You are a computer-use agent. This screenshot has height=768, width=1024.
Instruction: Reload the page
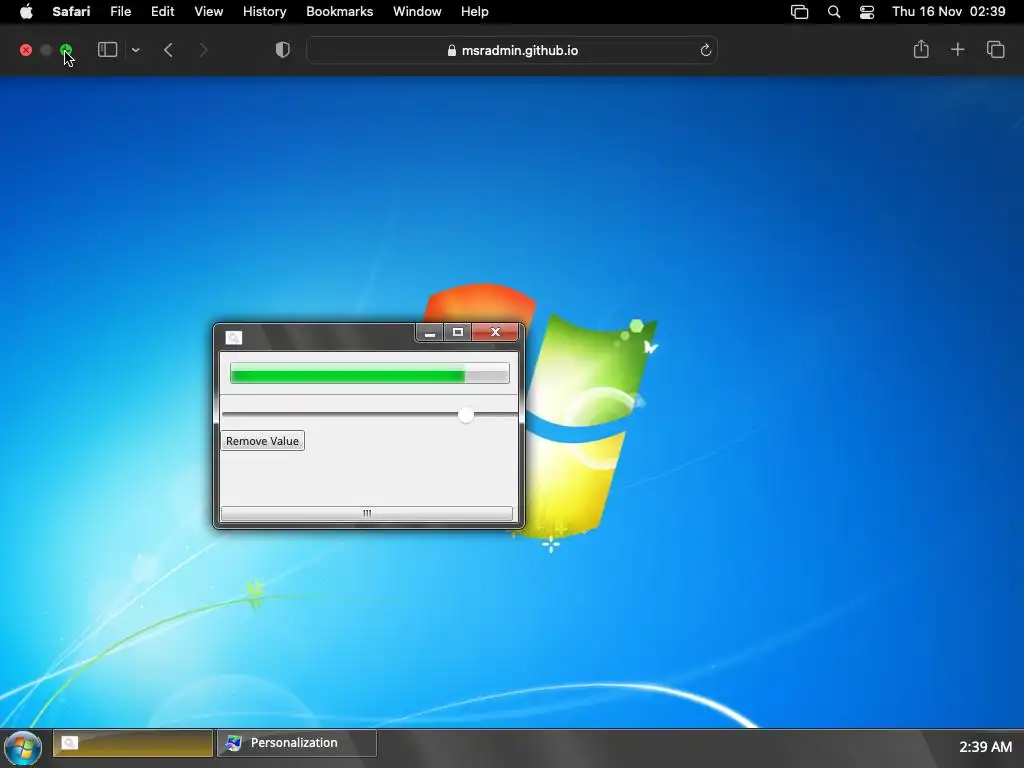[705, 50]
